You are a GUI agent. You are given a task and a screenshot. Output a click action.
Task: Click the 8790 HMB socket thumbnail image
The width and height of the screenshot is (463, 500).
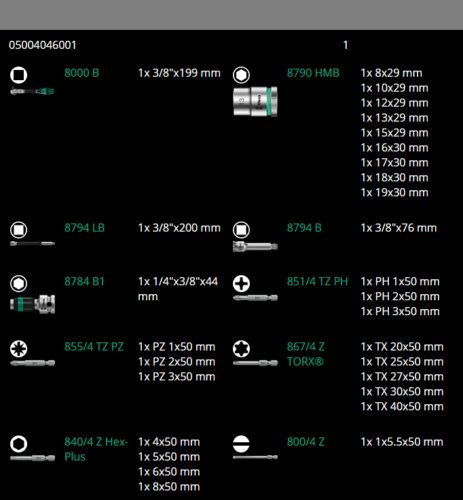click(255, 102)
